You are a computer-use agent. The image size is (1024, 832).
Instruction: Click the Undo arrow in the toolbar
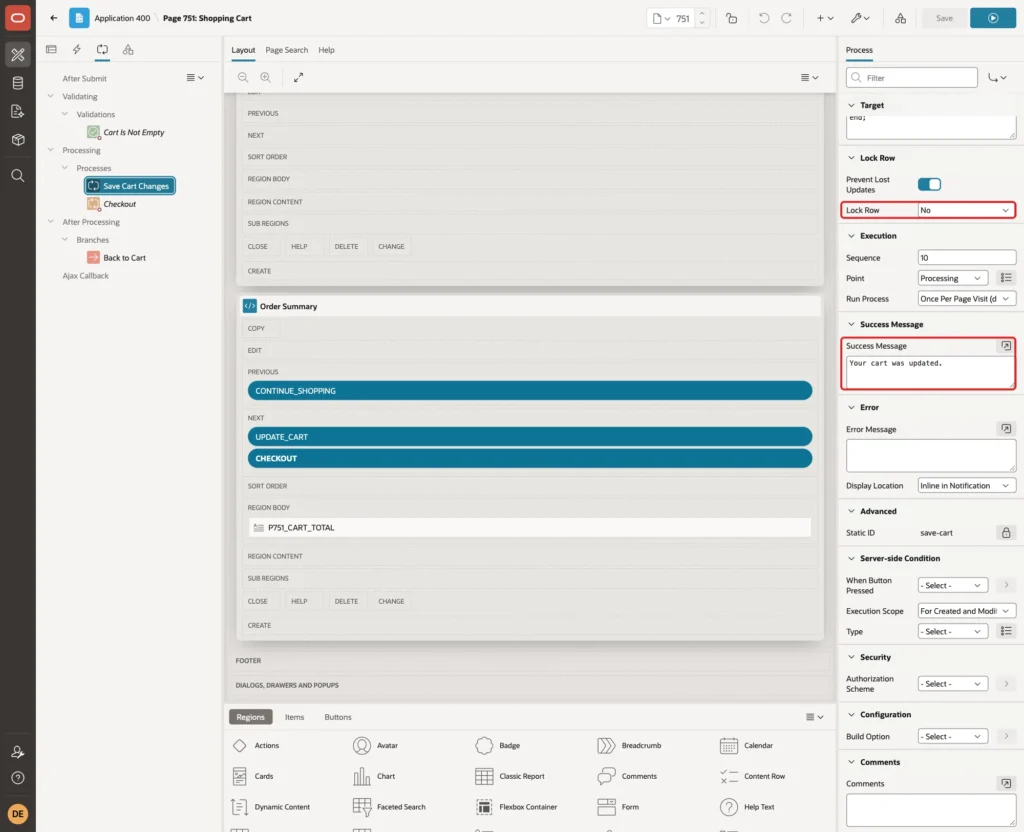pos(763,18)
